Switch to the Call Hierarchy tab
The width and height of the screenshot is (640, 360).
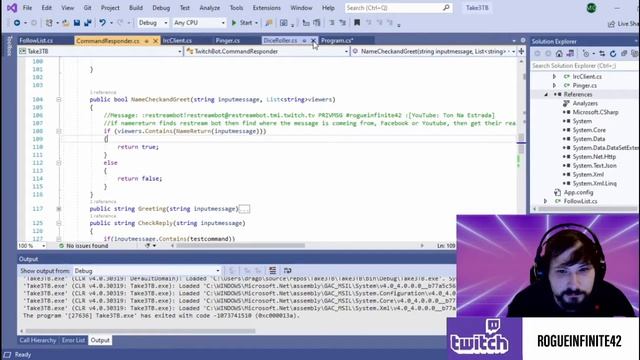[38, 340]
